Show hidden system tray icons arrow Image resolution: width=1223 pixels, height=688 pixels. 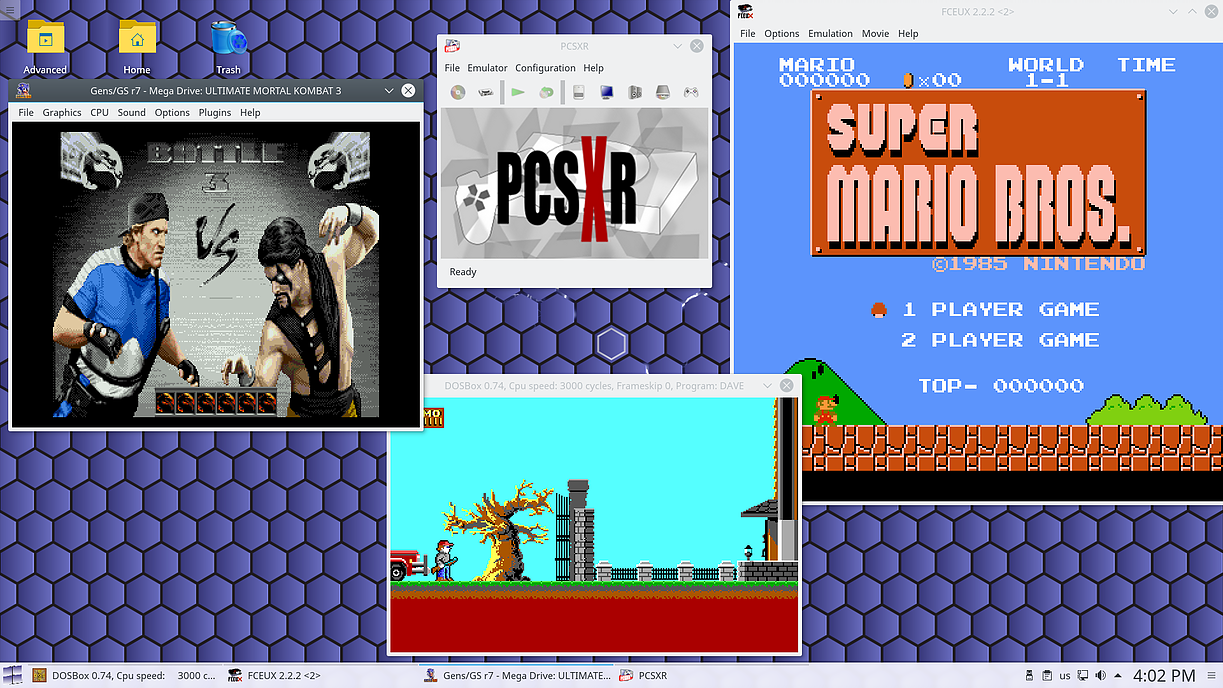pos(1119,675)
